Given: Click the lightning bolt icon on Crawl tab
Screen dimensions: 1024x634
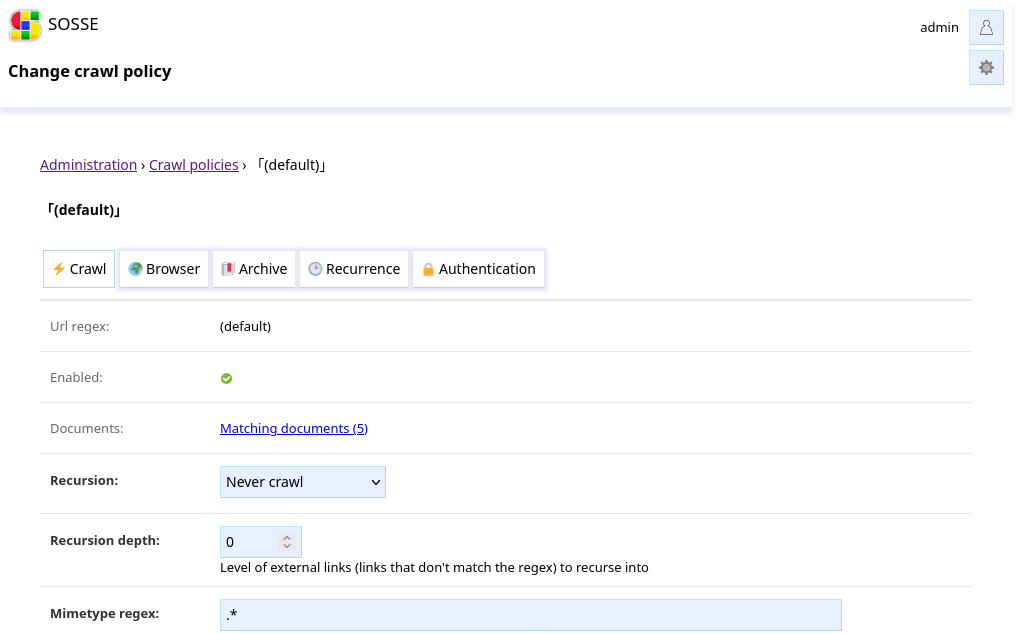Looking at the screenshot, I should pos(59,269).
